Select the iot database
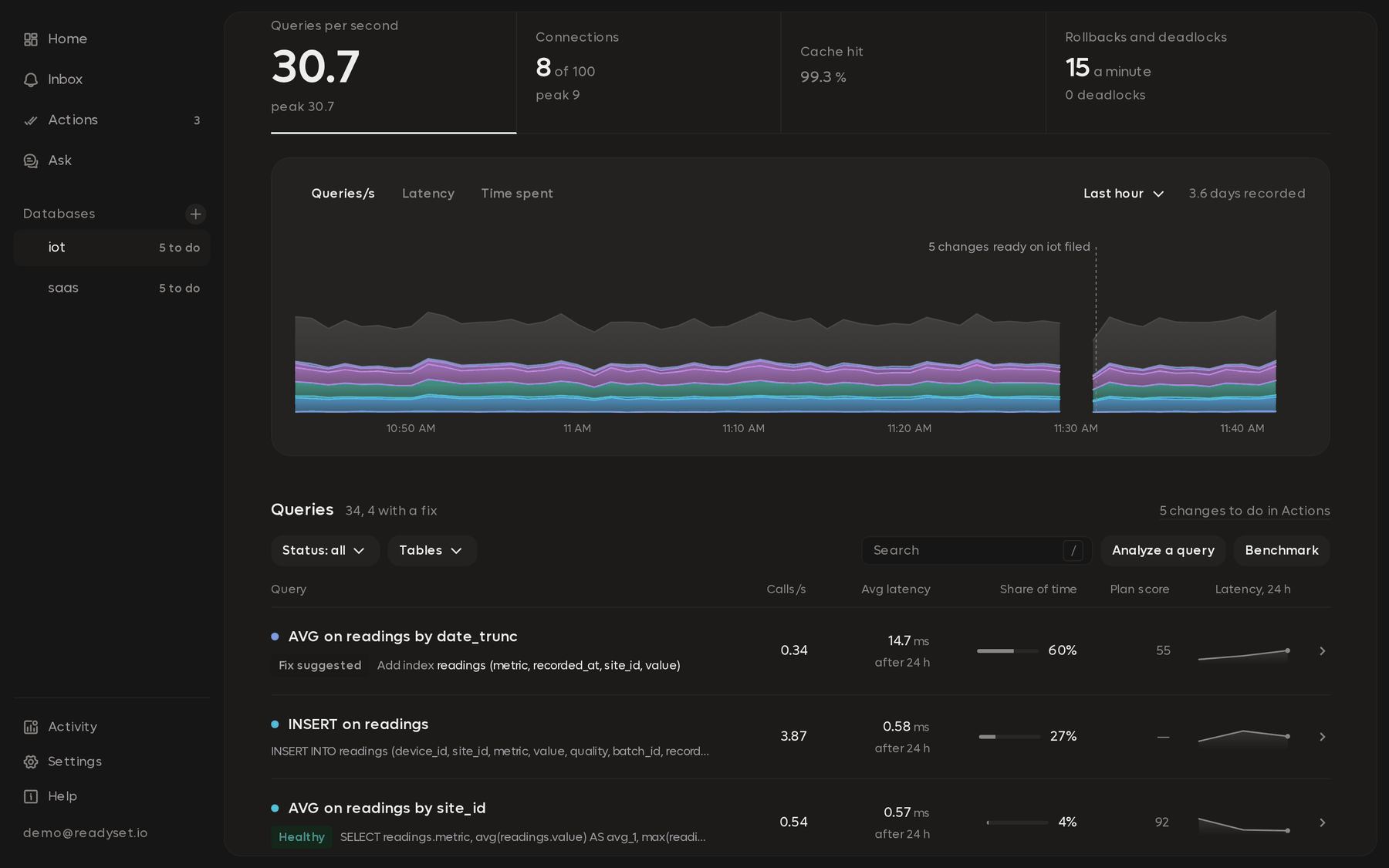The width and height of the screenshot is (1389, 868). point(112,248)
